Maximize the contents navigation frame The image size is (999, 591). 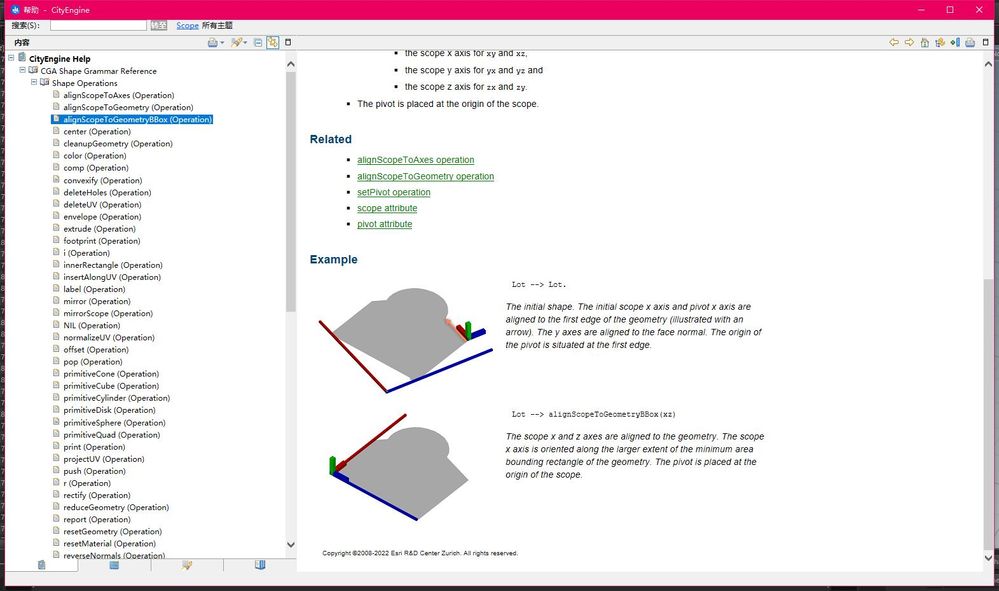pos(288,42)
